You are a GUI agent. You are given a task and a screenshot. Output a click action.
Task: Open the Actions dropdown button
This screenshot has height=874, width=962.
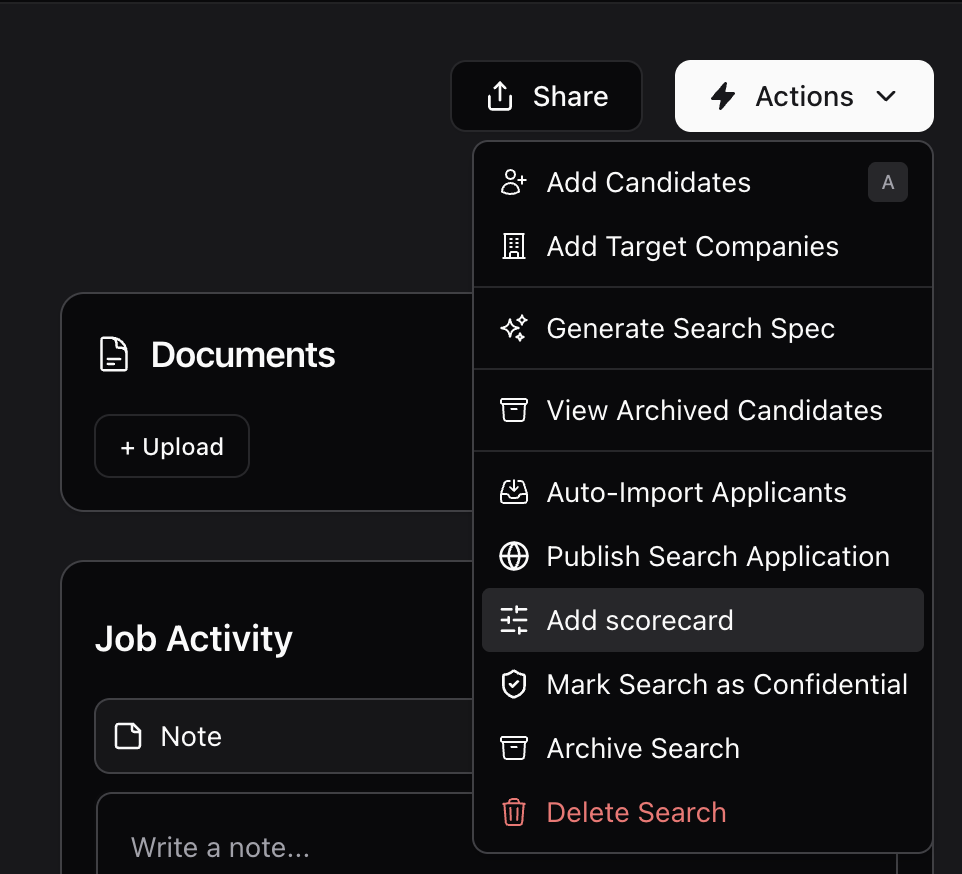tap(804, 96)
